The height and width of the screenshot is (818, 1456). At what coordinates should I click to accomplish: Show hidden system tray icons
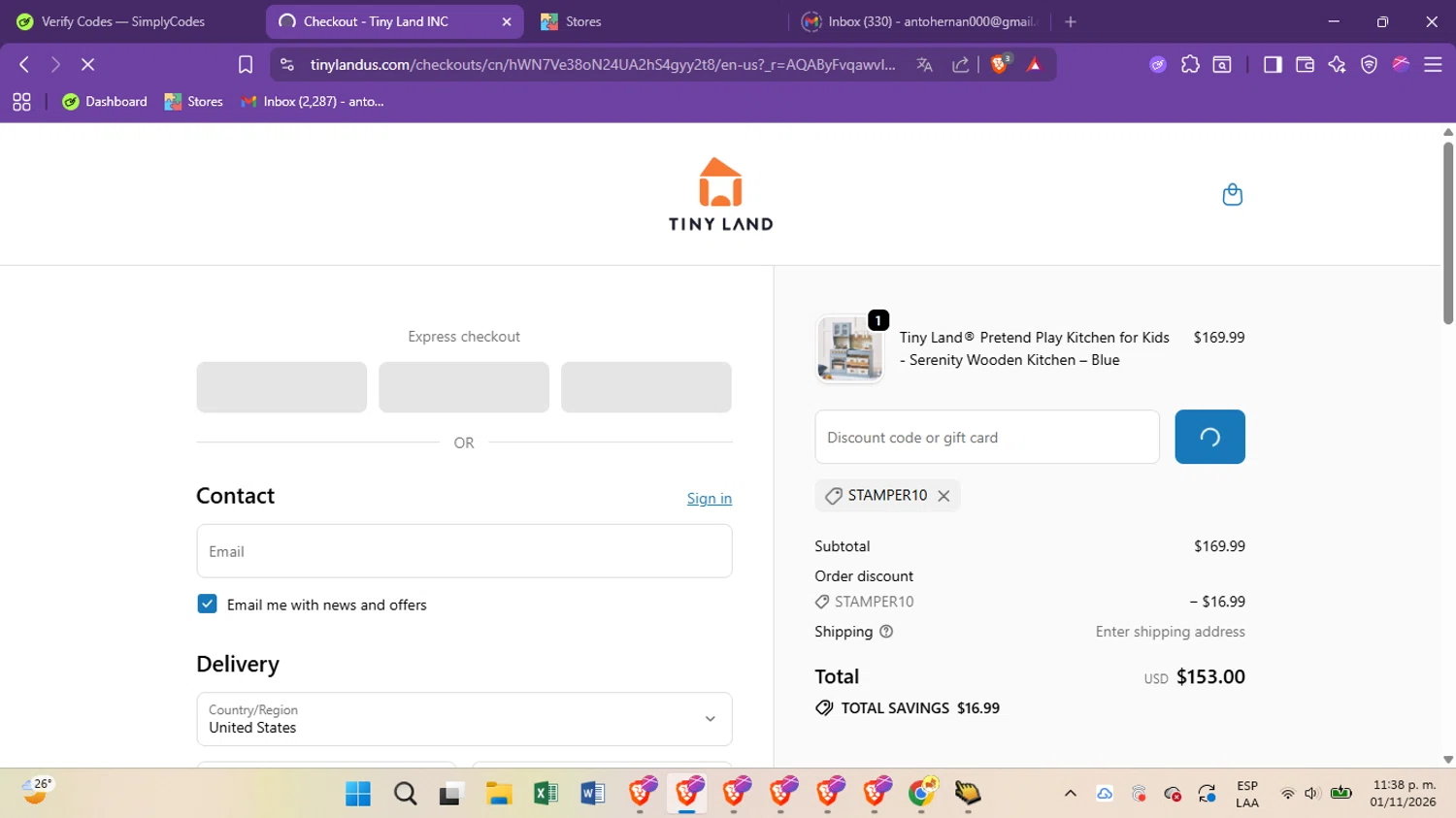click(x=1071, y=794)
